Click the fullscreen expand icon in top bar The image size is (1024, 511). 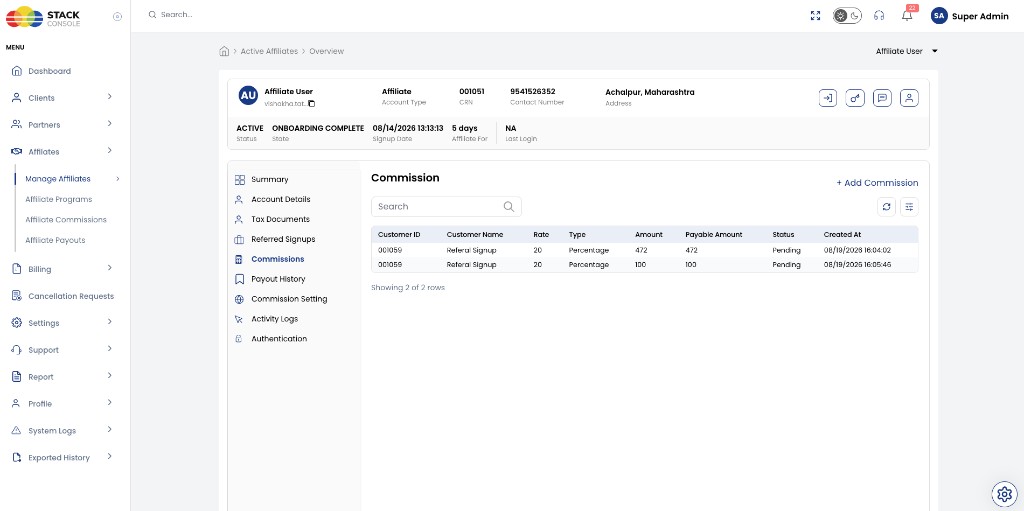[x=815, y=16]
